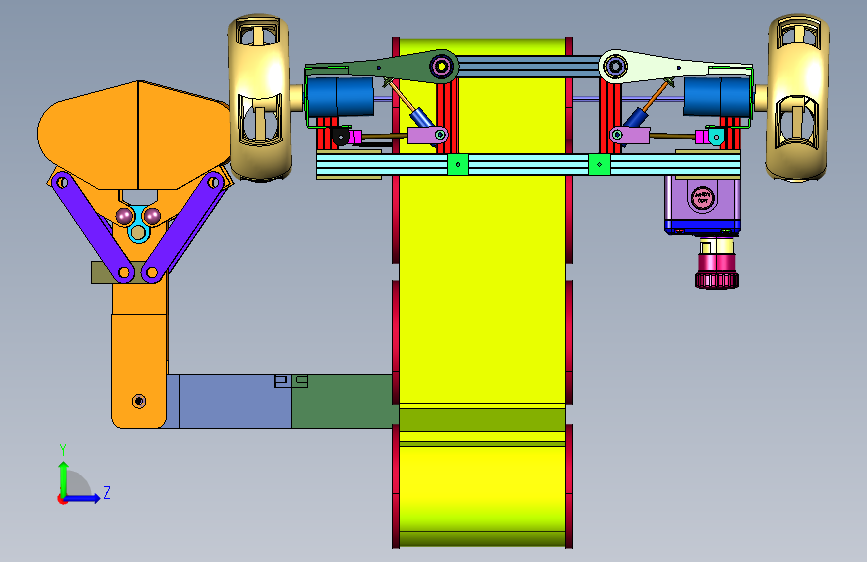Select the light cyan horizontal rail
Screen dimensions: 867x562
(x=528, y=165)
